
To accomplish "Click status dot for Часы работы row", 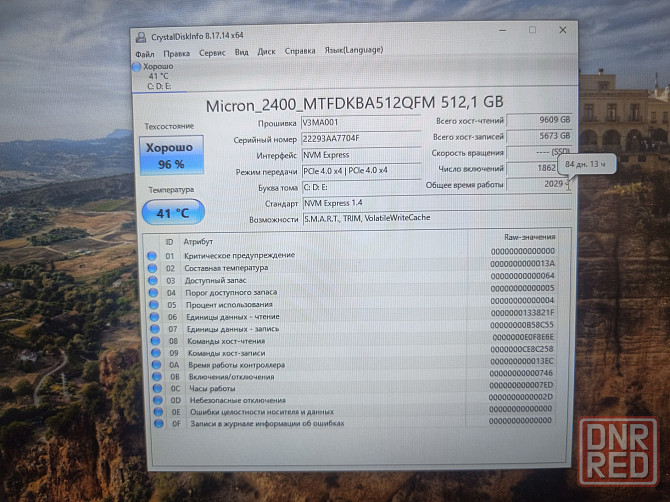I will click(x=157, y=388).
